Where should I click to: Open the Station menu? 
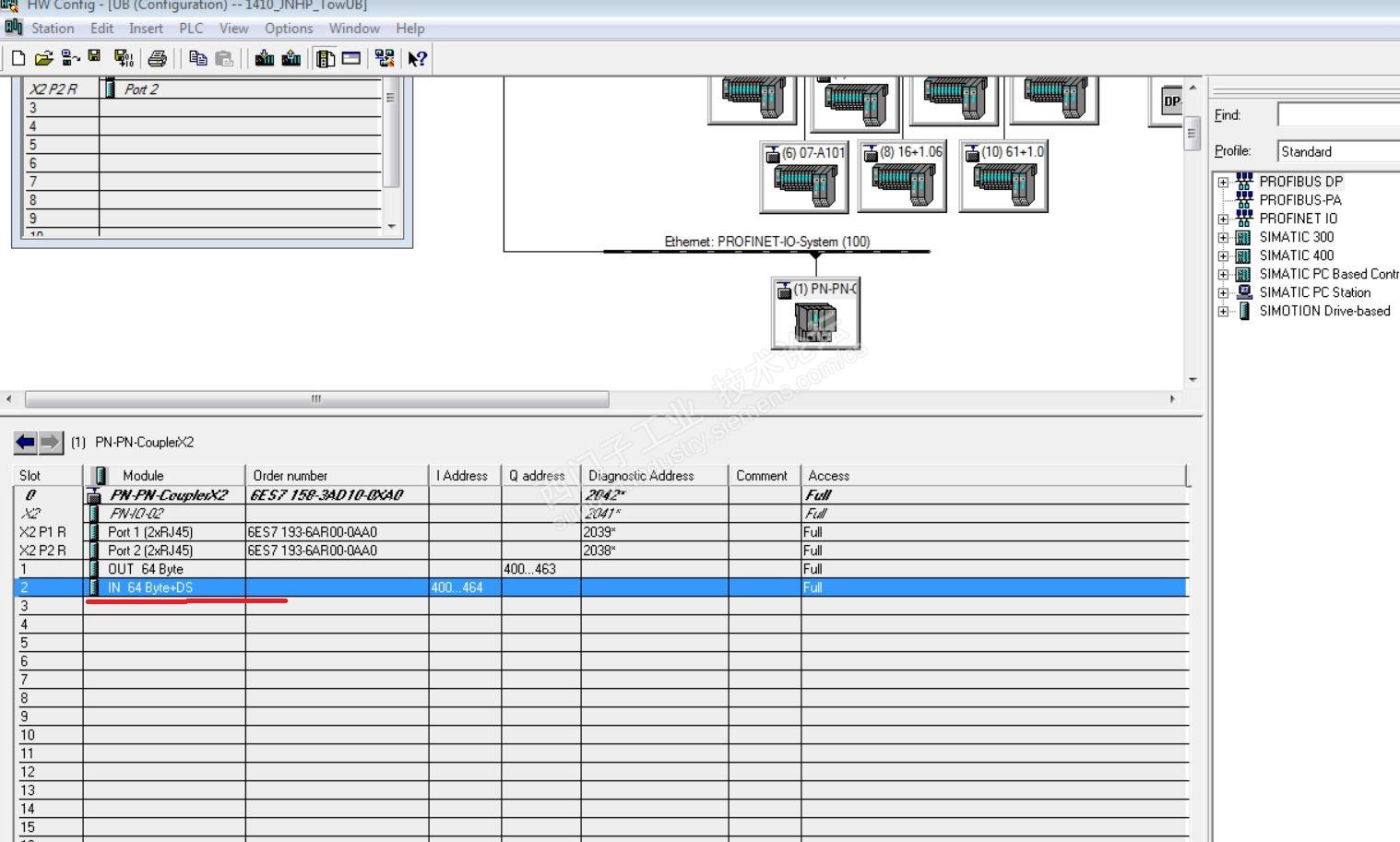tap(53, 29)
